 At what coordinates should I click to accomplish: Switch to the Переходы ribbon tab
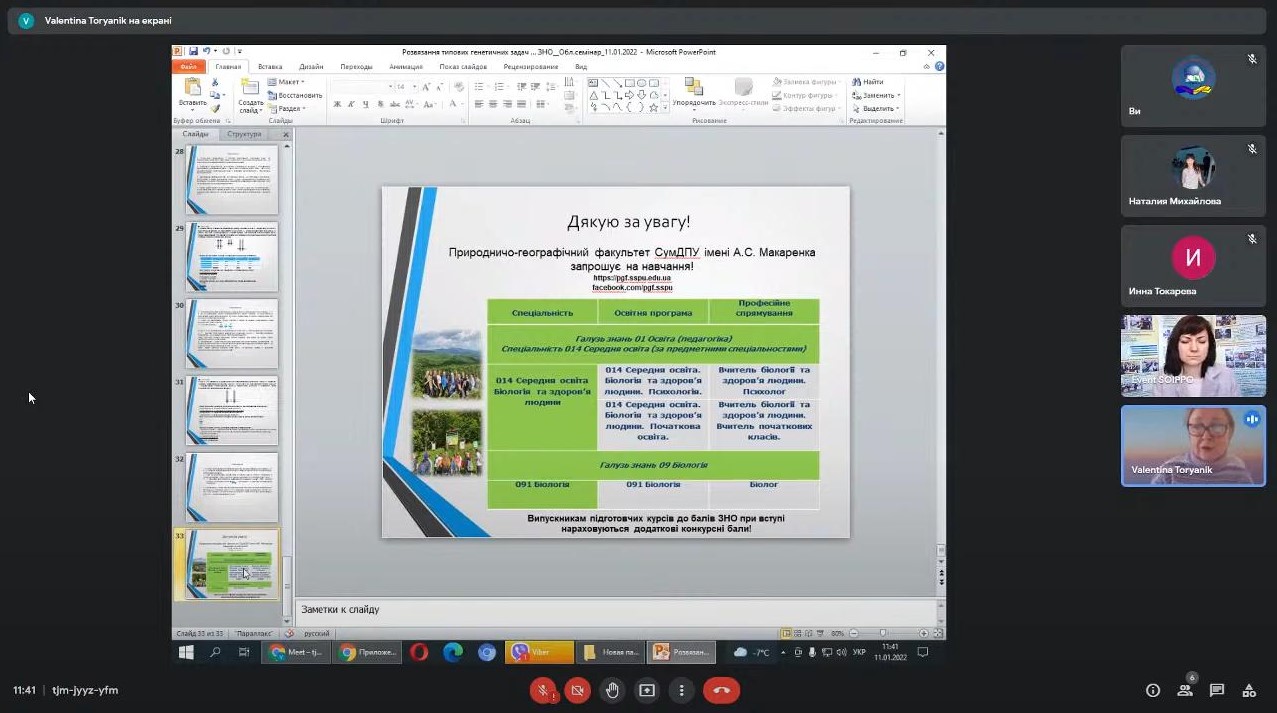click(x=356, y=67)
